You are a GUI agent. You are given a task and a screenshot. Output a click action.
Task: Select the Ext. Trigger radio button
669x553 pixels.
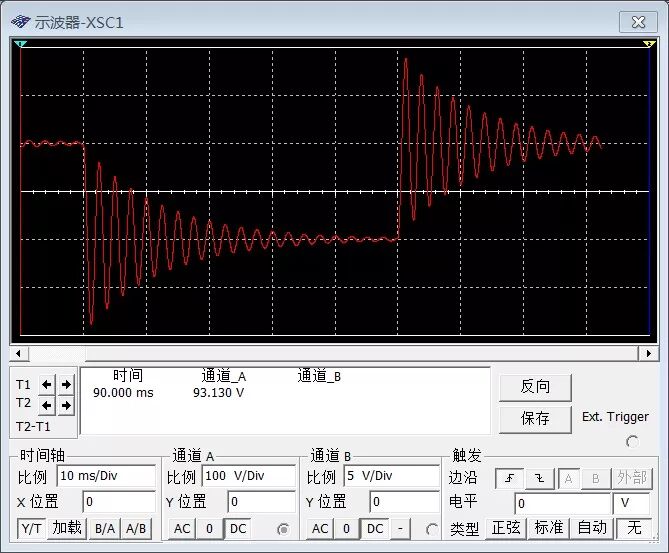click(631, 441)
